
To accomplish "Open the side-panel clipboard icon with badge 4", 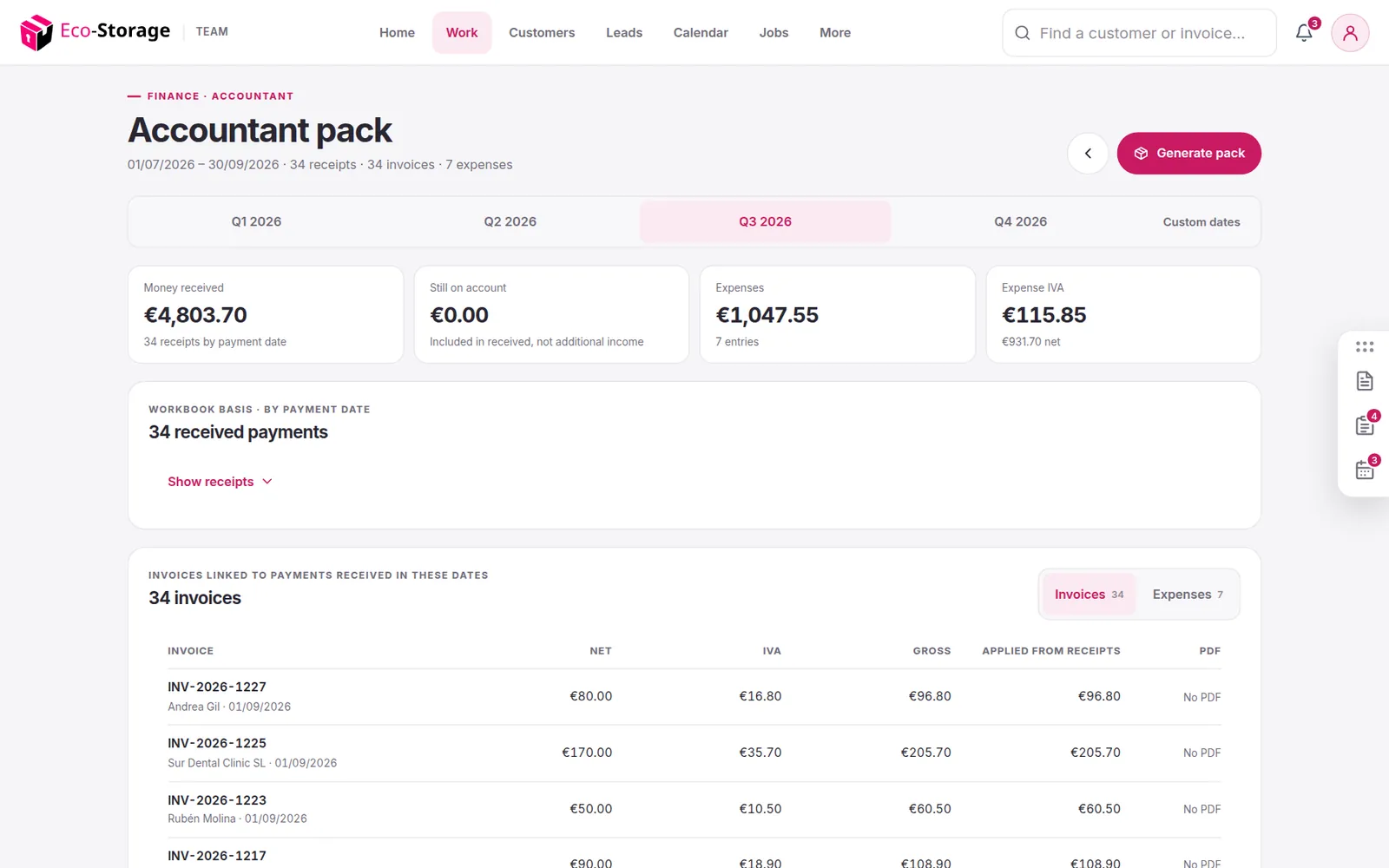I will point(1365,425).
